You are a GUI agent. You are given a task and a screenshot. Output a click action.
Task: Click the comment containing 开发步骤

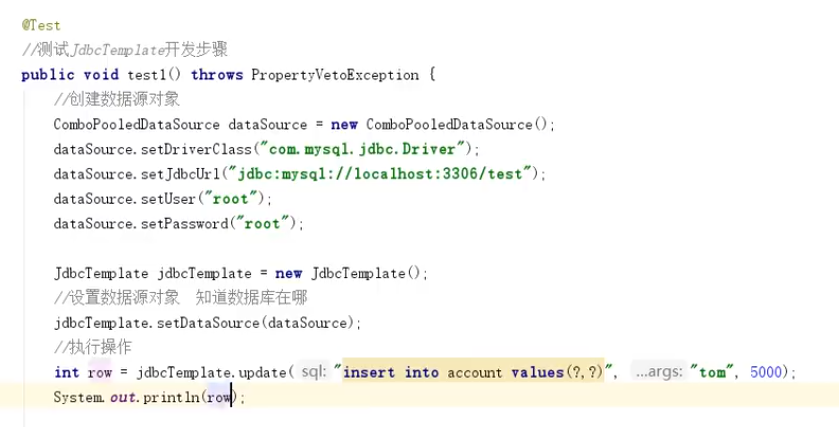(x=125, y=50)
